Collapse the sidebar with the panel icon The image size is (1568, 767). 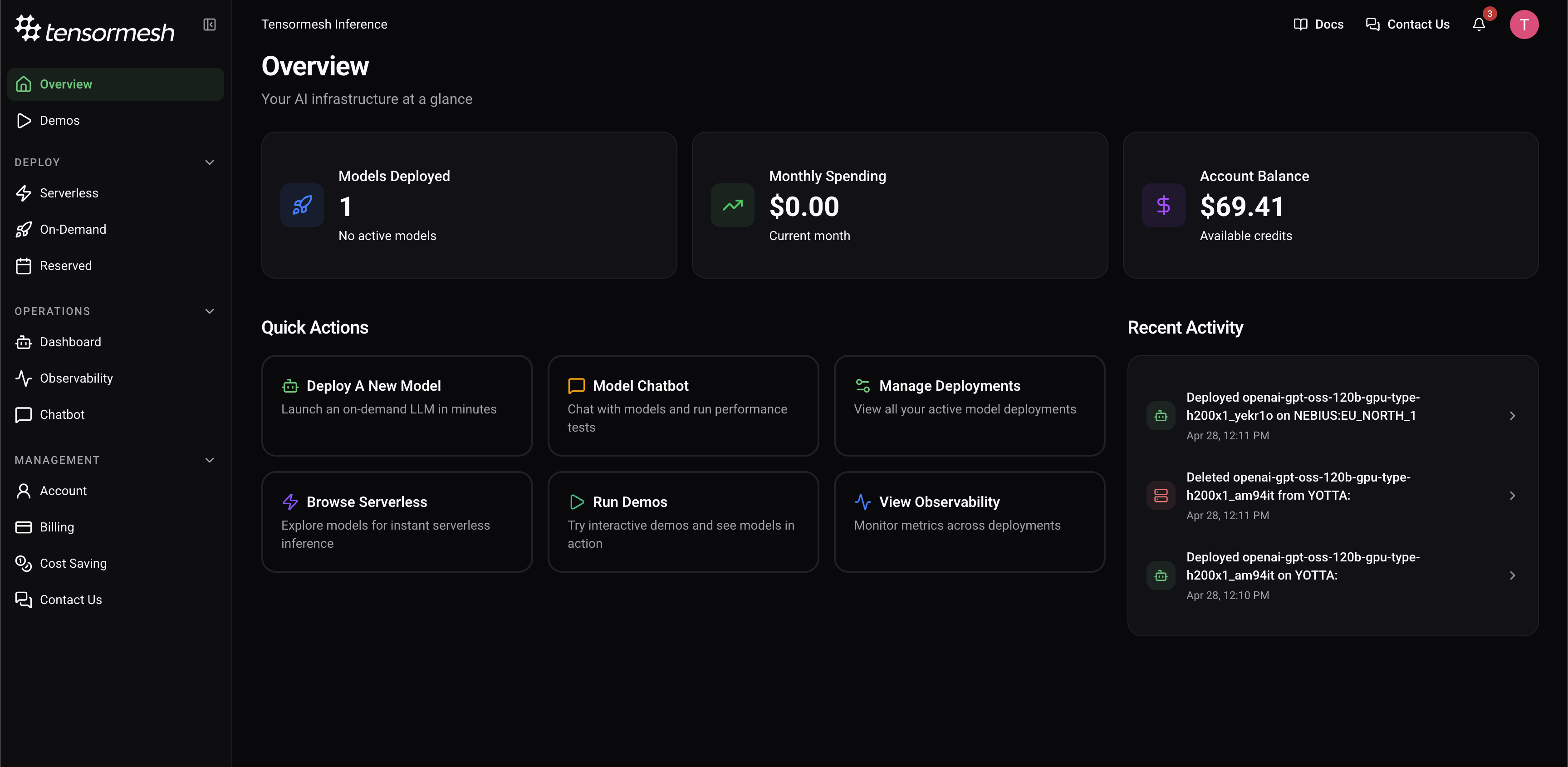tap(210, 25)
